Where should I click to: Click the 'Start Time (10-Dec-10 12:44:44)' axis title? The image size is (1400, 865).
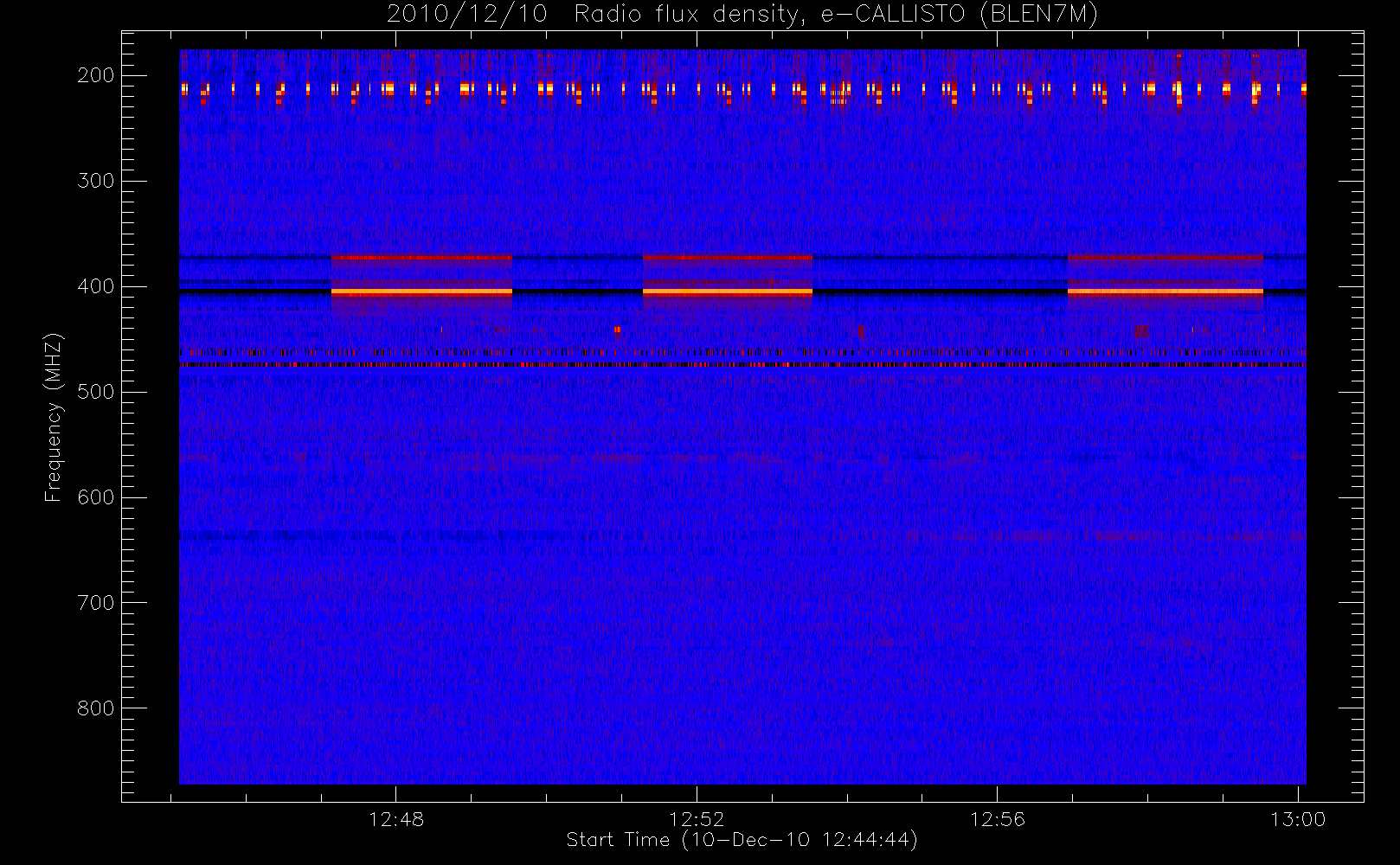pyautogui.click(x=742, y=840)
